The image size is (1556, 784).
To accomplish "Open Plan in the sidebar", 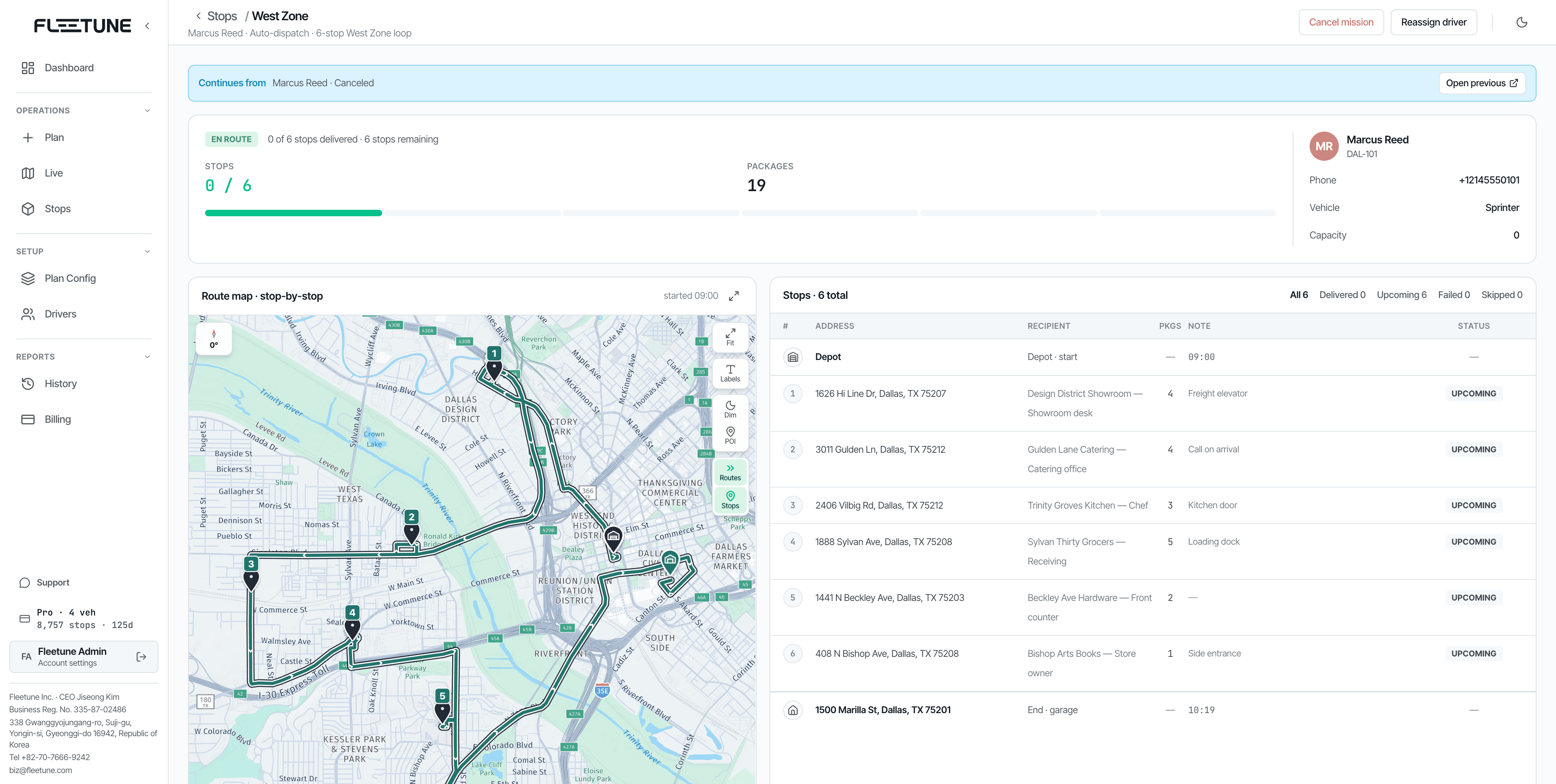I will (x=84, y=138).
